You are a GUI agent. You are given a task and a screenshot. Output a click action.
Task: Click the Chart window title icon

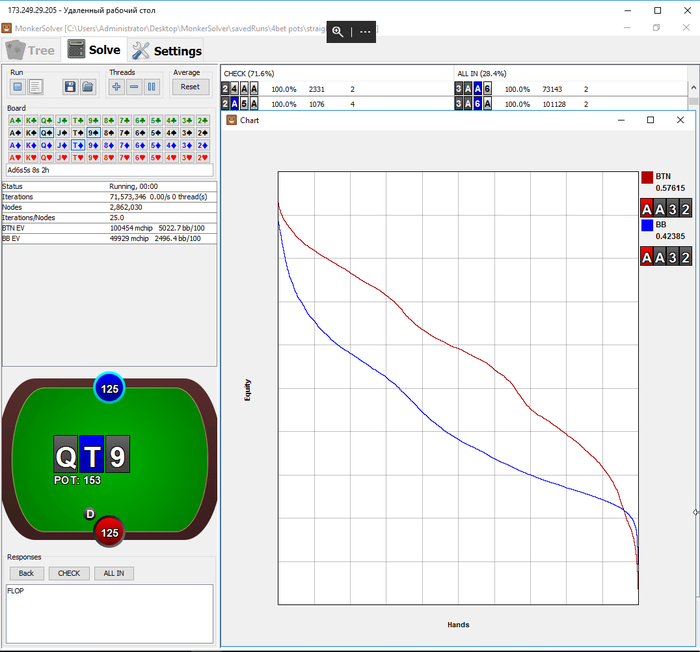pos(231,120)
